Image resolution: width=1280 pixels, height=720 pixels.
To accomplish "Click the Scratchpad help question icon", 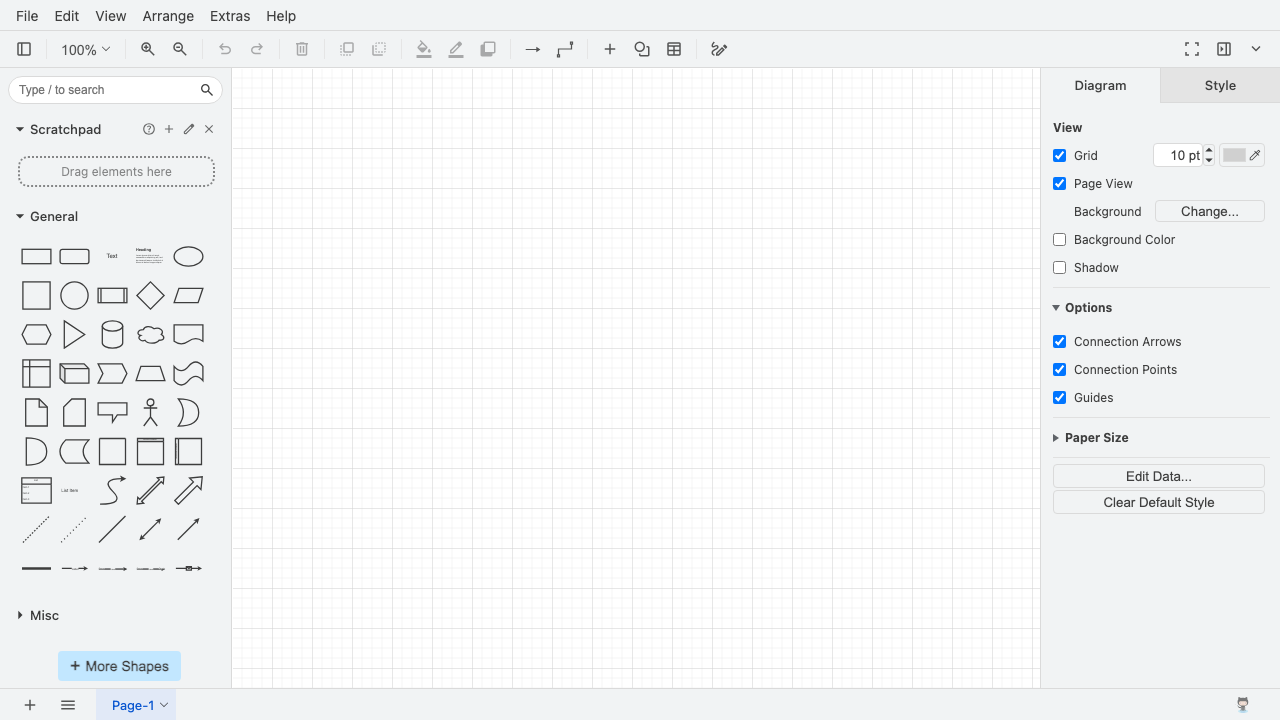I will coord(149,129).
